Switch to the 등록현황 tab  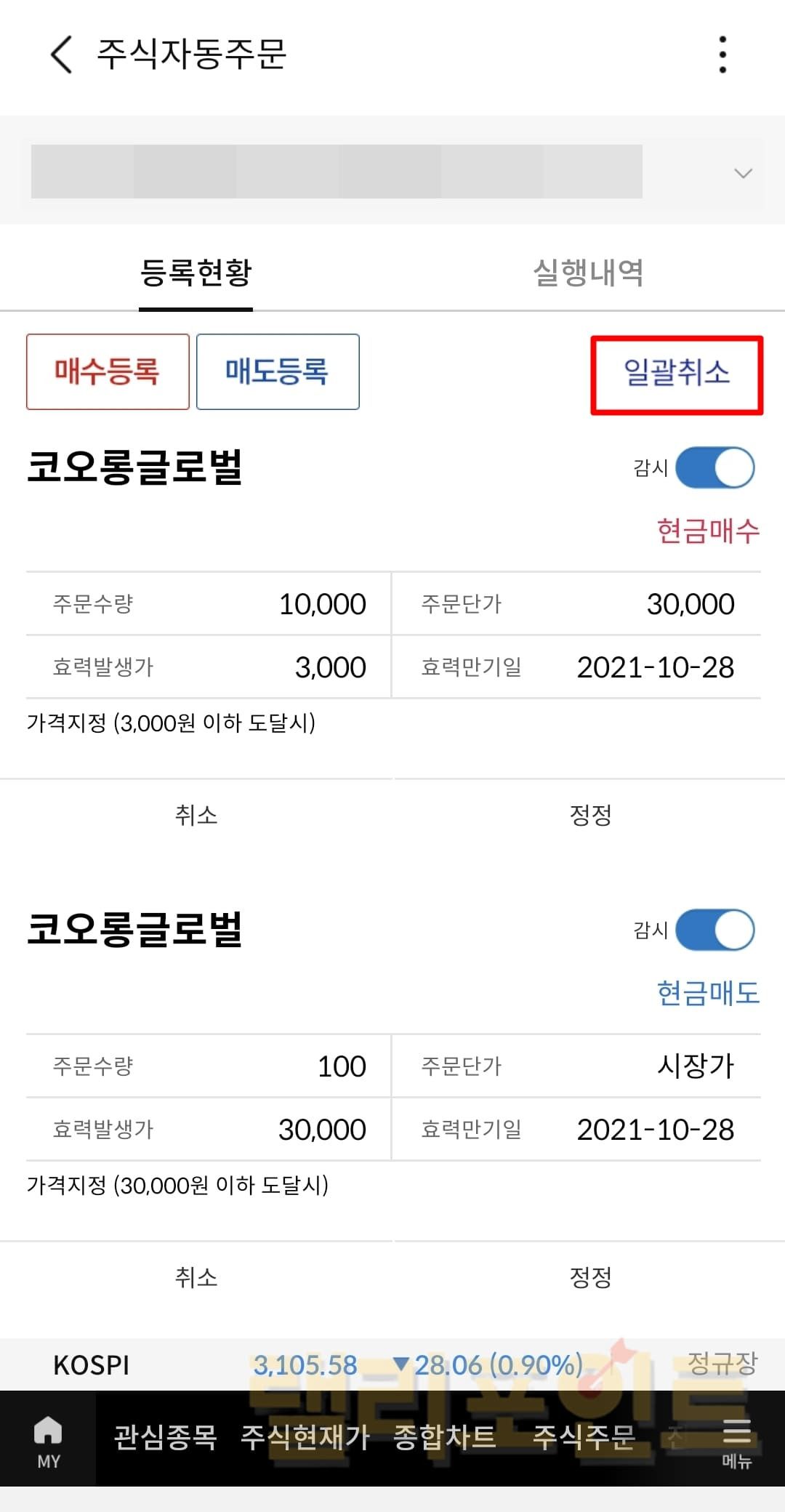(196, 273)
